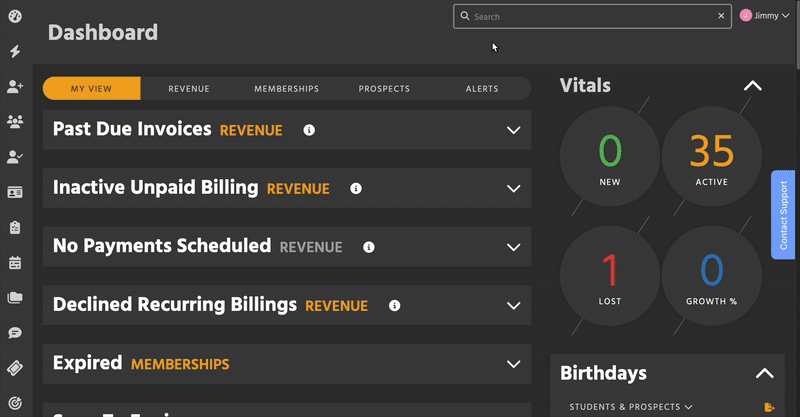Select the My View tab

click(91, 89)
